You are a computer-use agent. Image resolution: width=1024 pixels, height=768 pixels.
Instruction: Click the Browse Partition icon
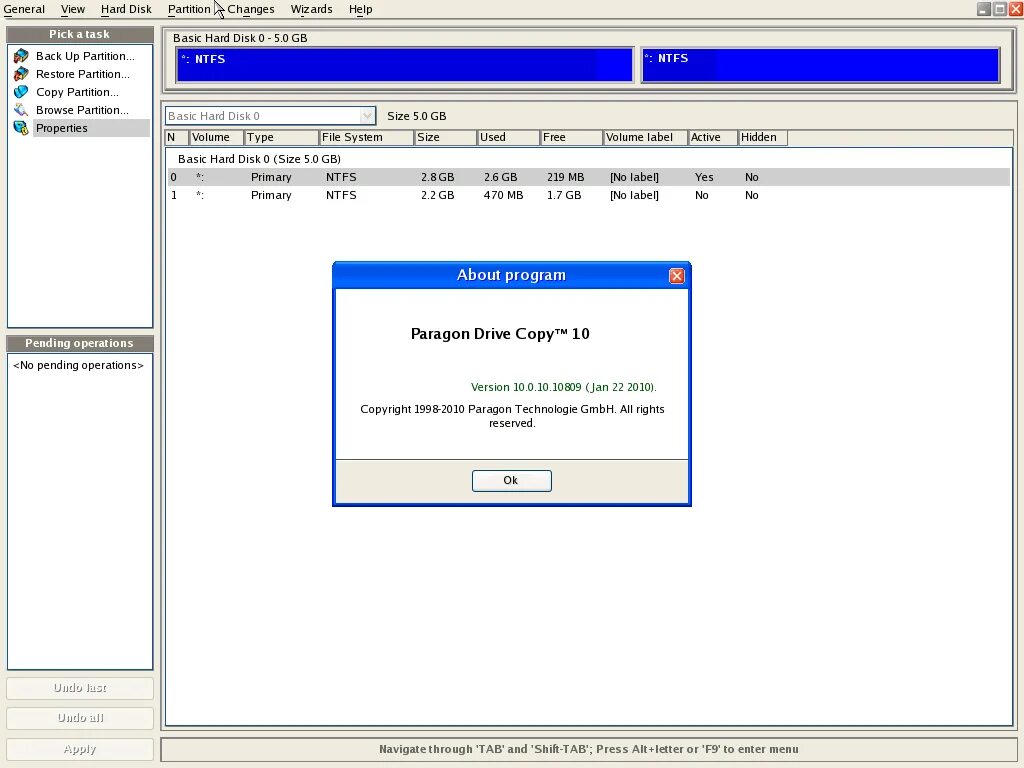21,110
